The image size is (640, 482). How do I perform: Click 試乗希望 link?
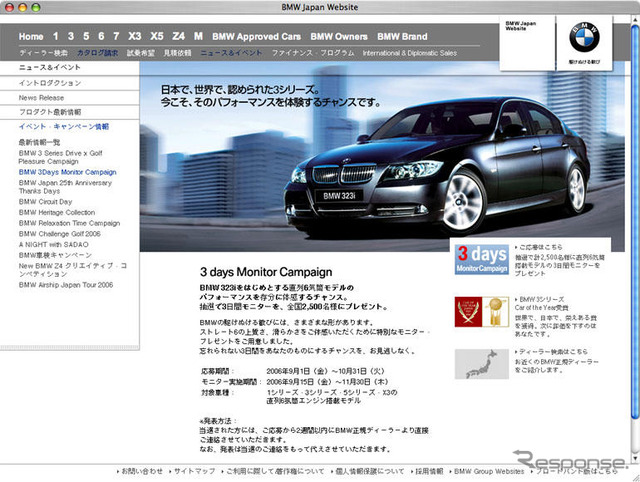point(141,53)
